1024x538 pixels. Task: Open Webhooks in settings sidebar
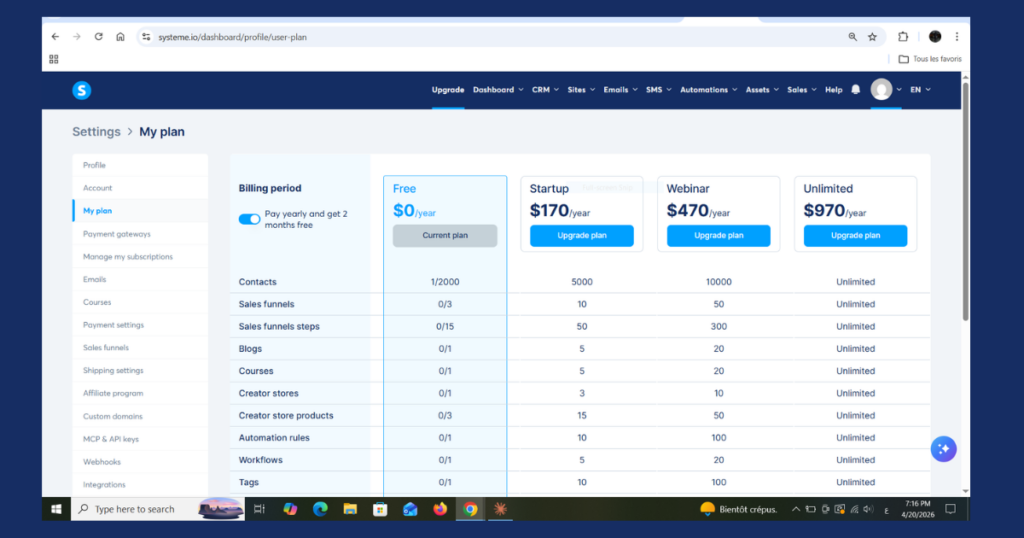pos(140,462)
